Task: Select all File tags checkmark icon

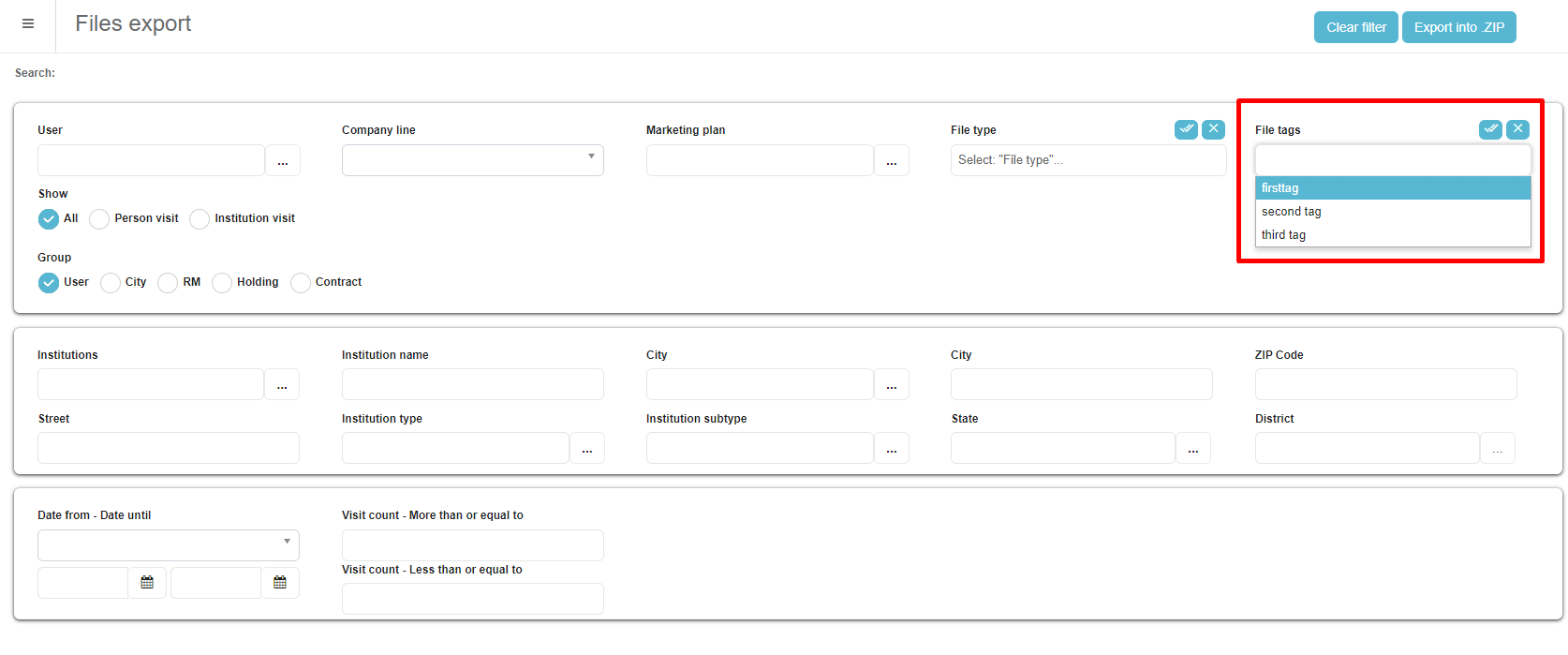Action: point(1490,129)
